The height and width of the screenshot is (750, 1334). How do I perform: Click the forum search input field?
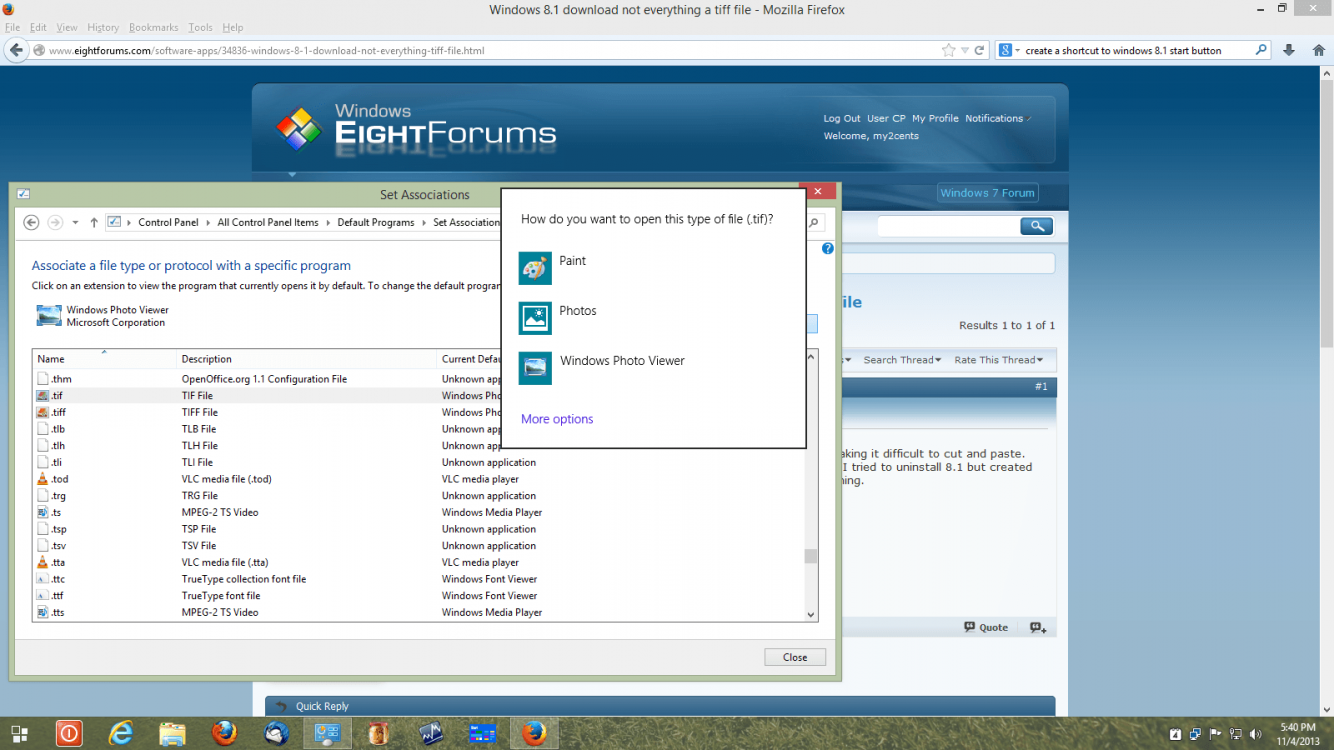(x=947, y=227)
